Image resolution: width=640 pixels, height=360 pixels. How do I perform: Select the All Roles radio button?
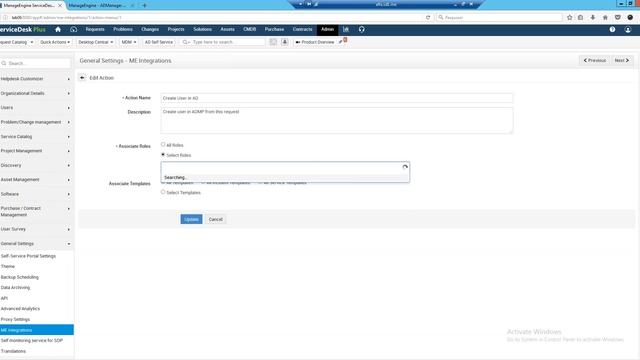(163, 144)
